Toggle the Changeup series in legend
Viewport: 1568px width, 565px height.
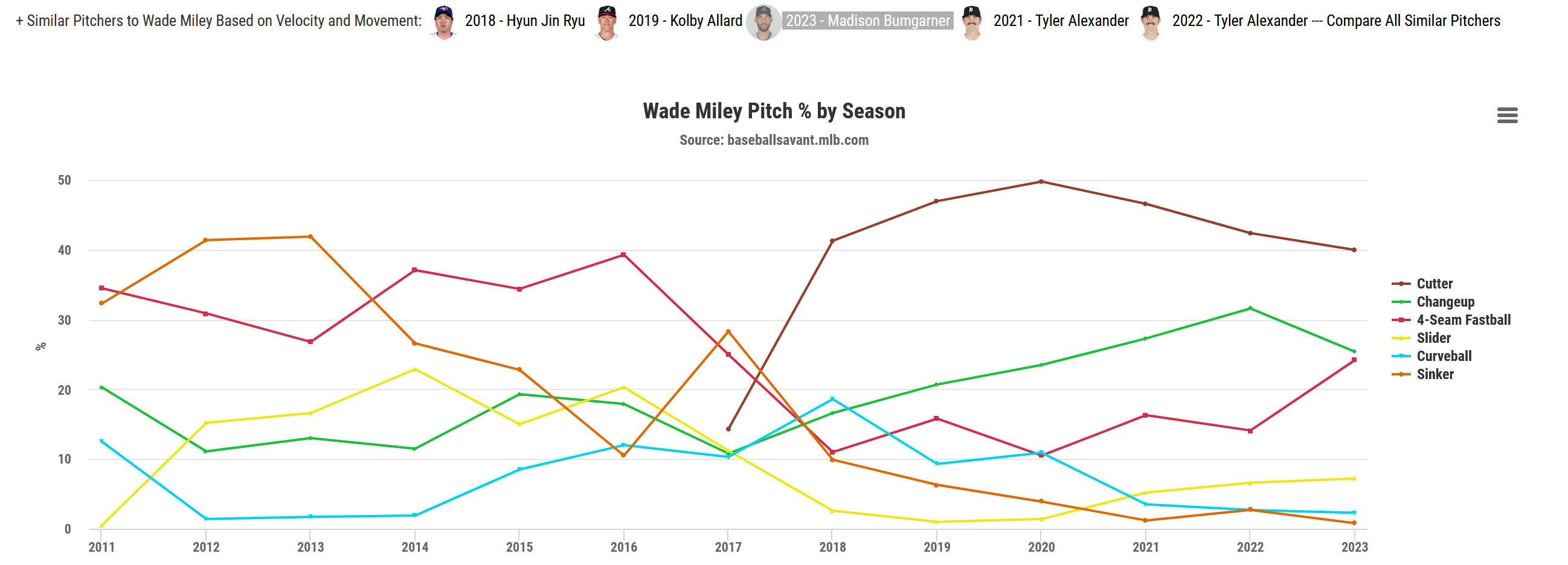1445,302
